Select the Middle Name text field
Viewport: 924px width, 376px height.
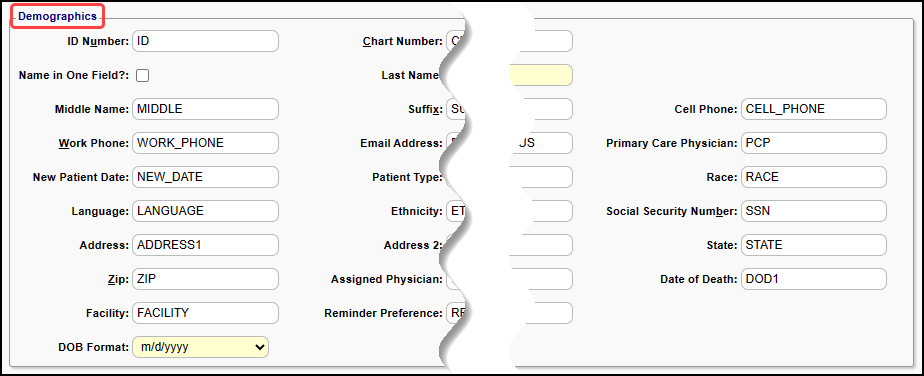[x=206, y=109]
